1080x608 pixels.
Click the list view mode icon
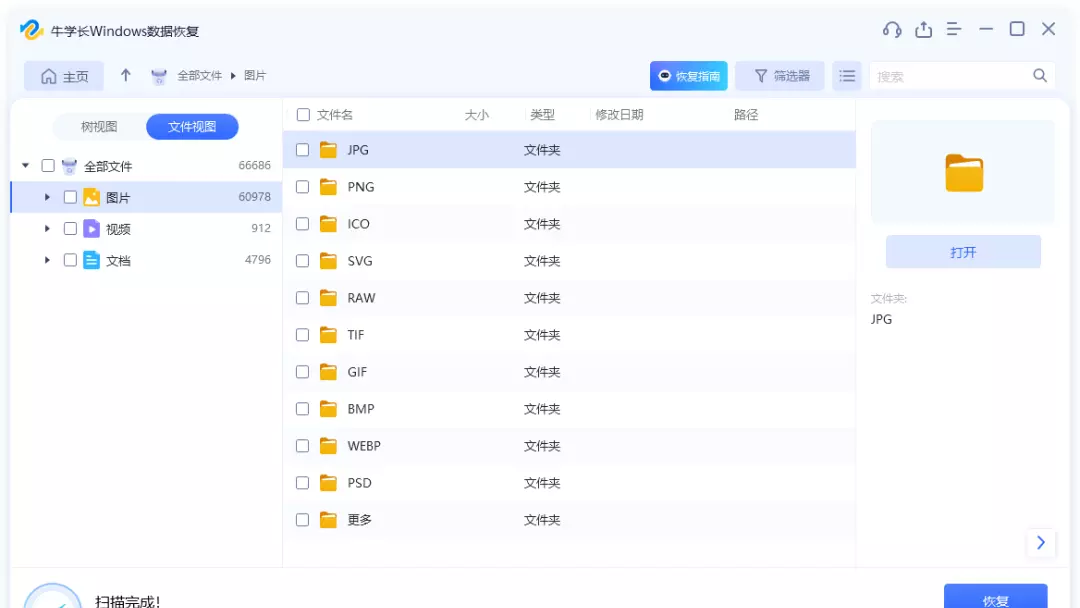pos(847,76)
